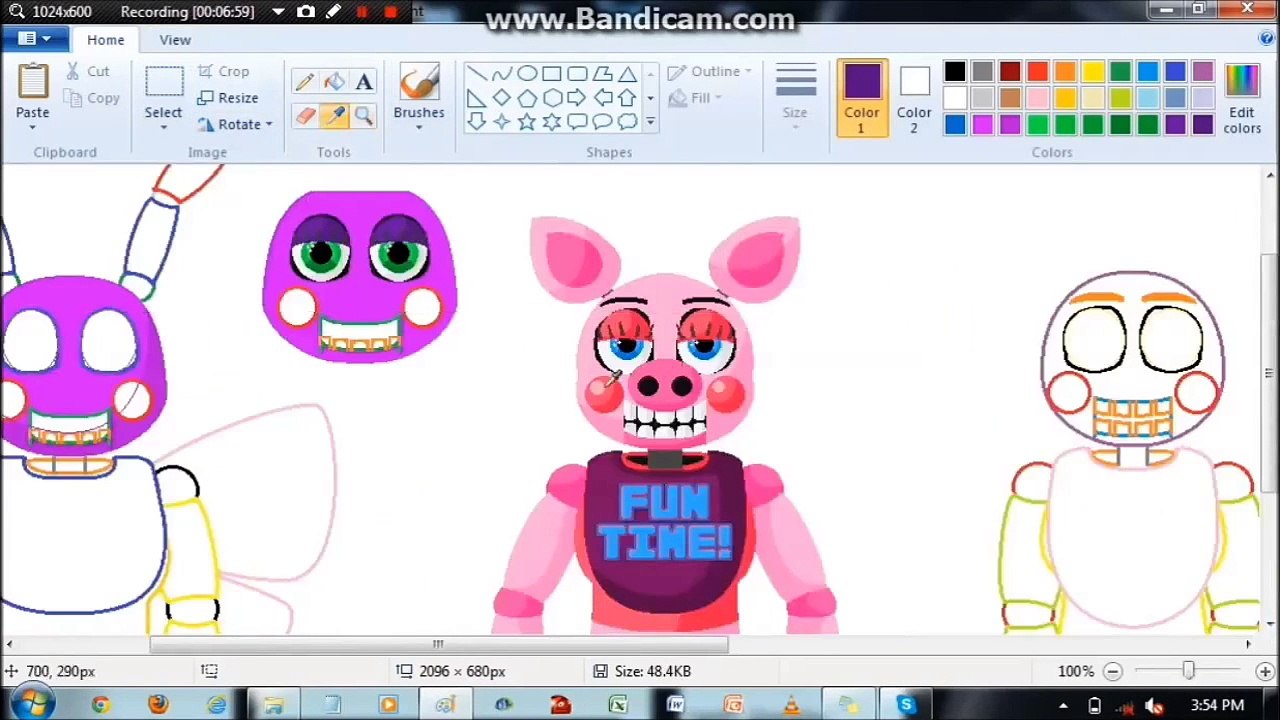This screenshot has height=720, width=1280.
Task: Expand the Brushes dropdown
Action: (418, 128)
